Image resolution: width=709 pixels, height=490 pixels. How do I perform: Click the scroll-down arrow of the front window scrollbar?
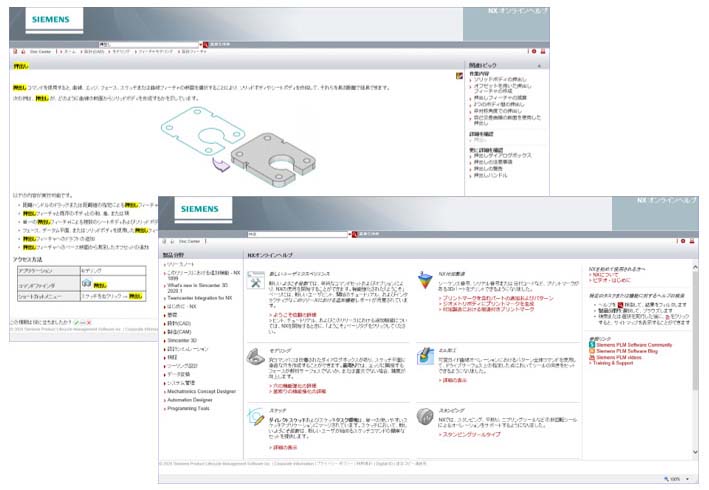coord(695,452)
